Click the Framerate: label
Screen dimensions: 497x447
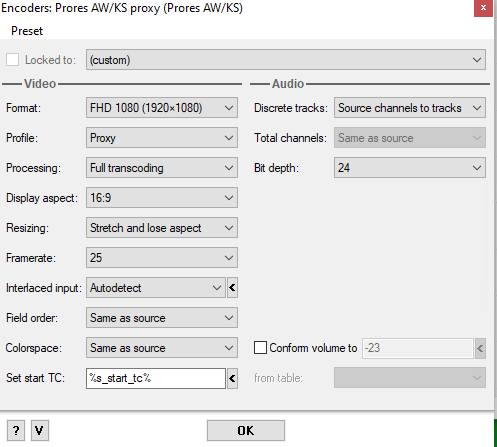click(31, 258)
